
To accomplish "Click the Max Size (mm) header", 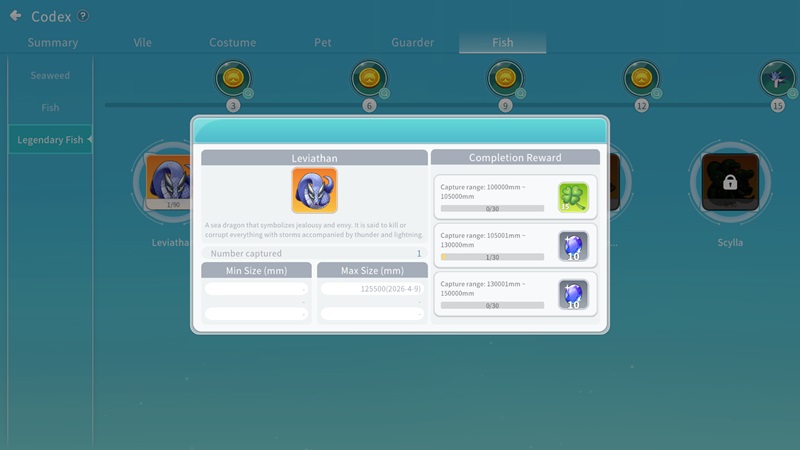I will 372,270.
